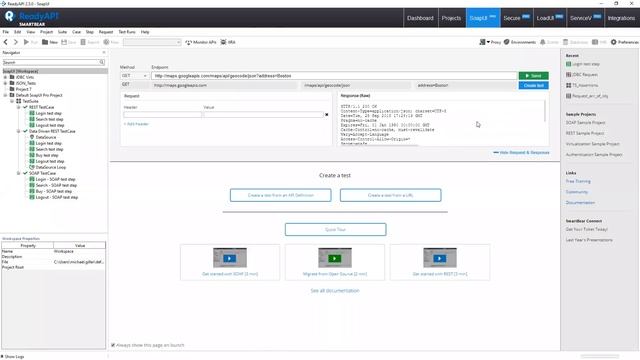640x360 pixels.
Task: Expand the JDBC Urls tree node
Action: coord(5,77)
